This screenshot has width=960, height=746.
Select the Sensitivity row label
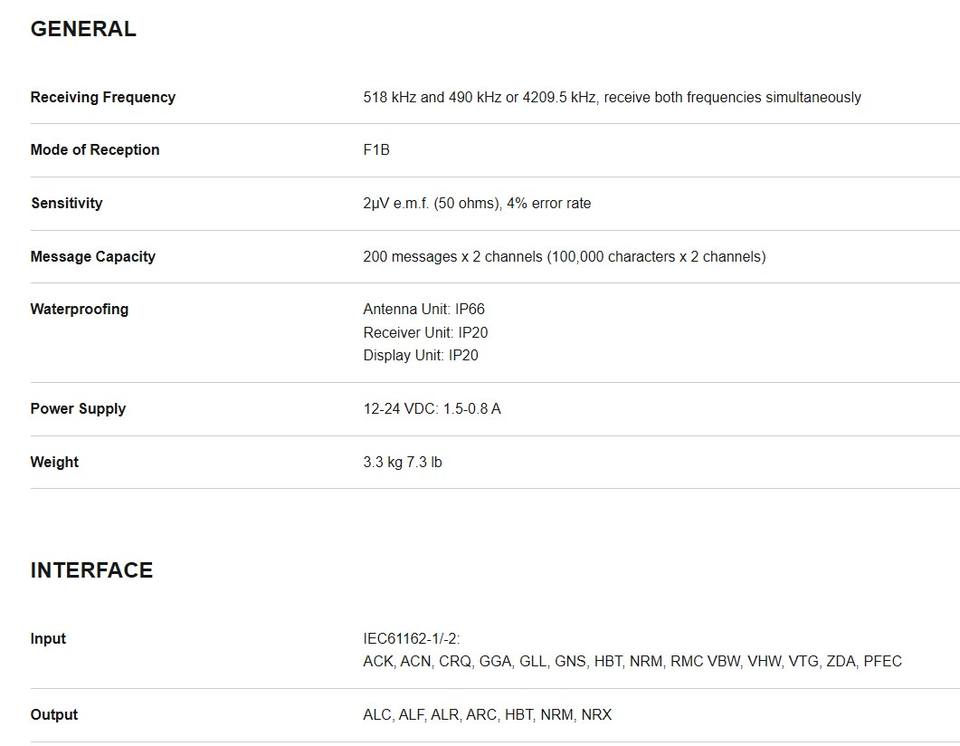tap(67, 203)
